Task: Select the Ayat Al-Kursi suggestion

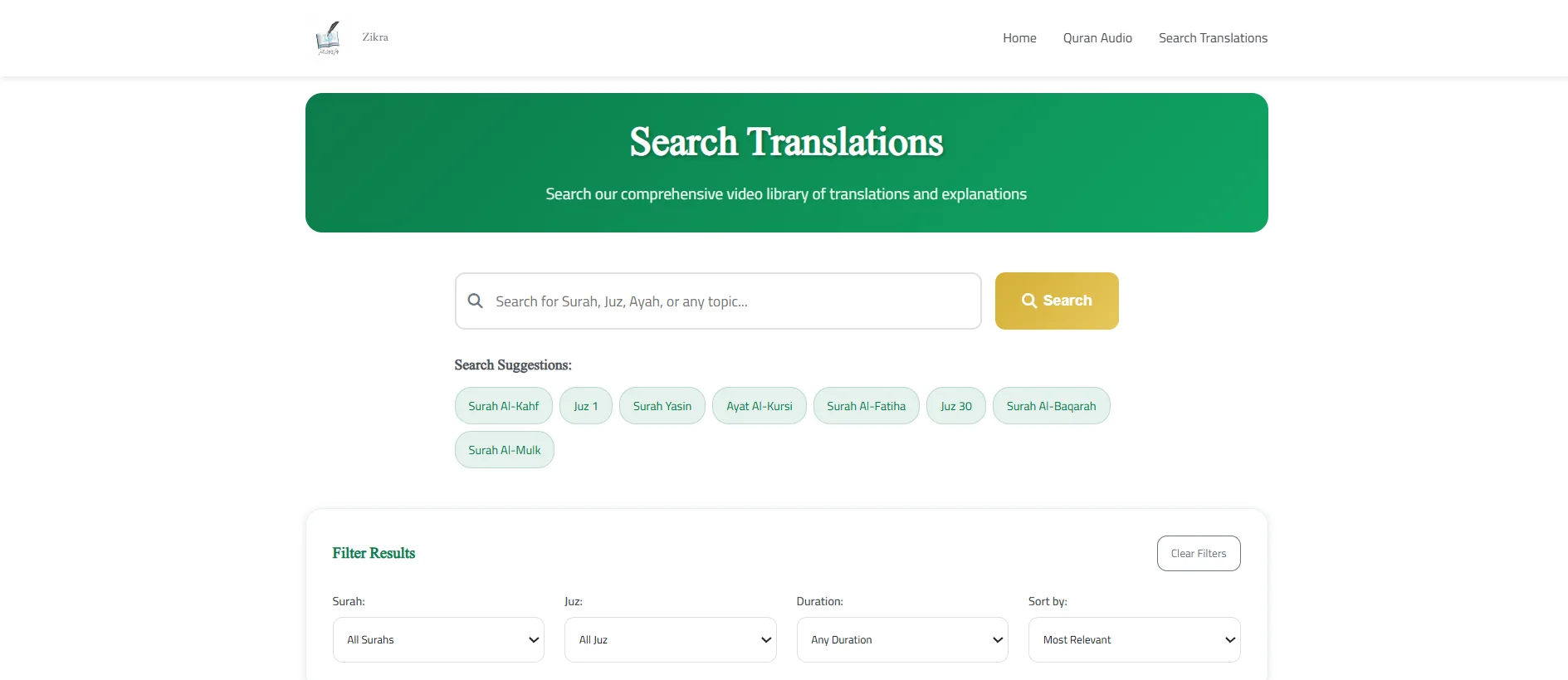Action: [x=760, y=406]
